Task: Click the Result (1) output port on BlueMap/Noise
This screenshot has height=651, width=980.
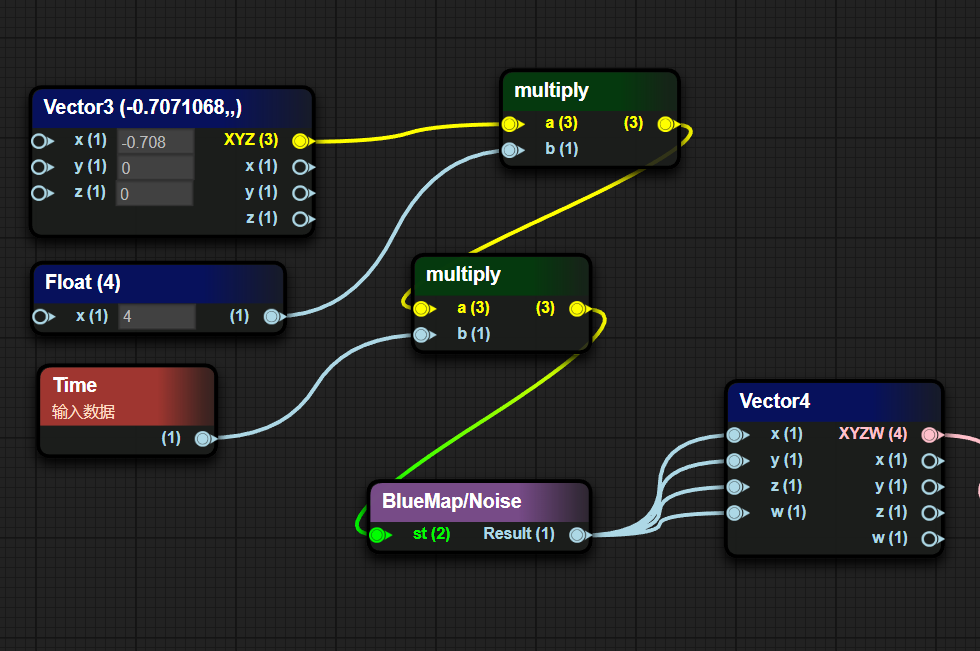Action: click(577, 535)
